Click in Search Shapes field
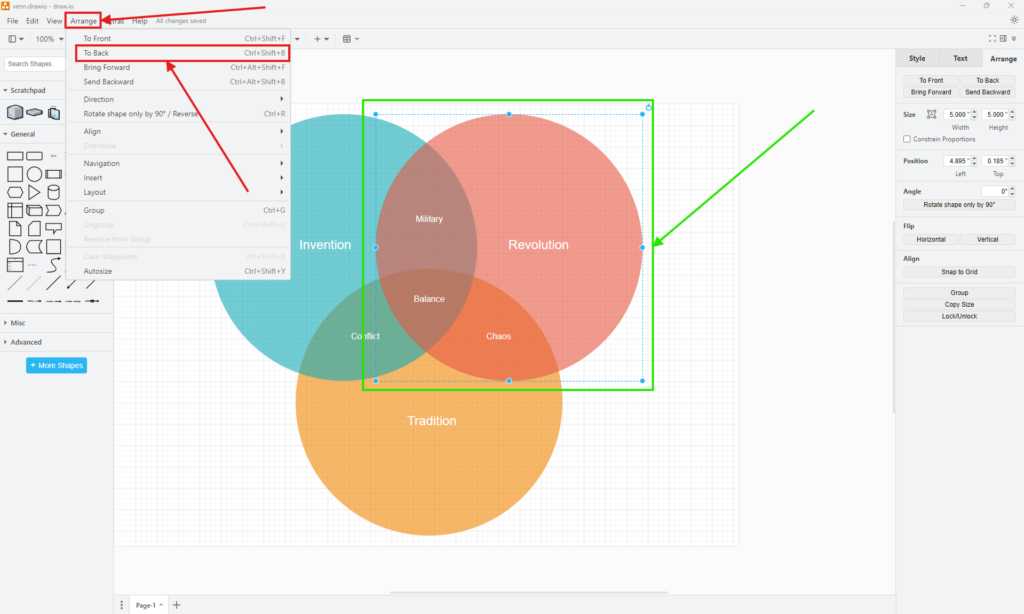 (35, 64)
